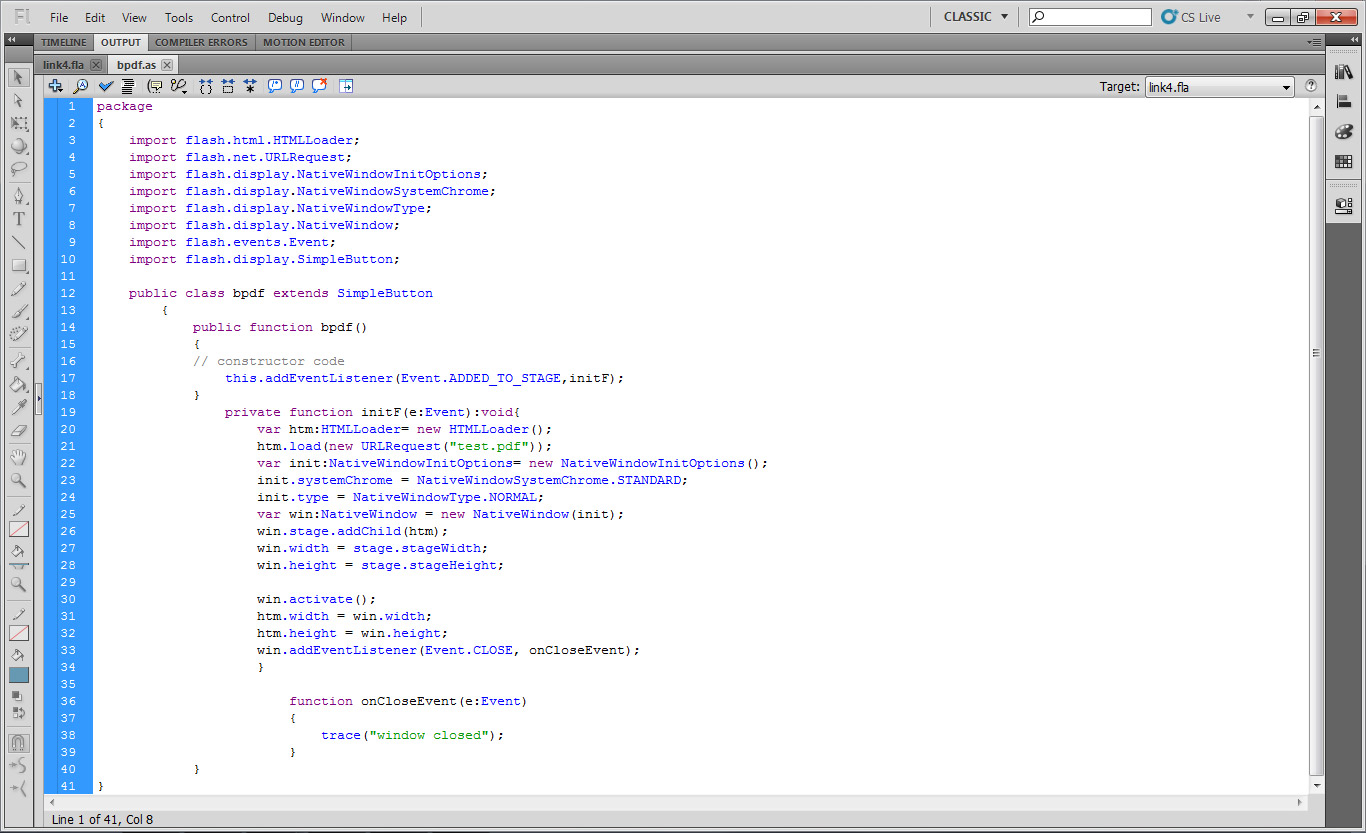Collapse code between braces

(x=206, y=87)
